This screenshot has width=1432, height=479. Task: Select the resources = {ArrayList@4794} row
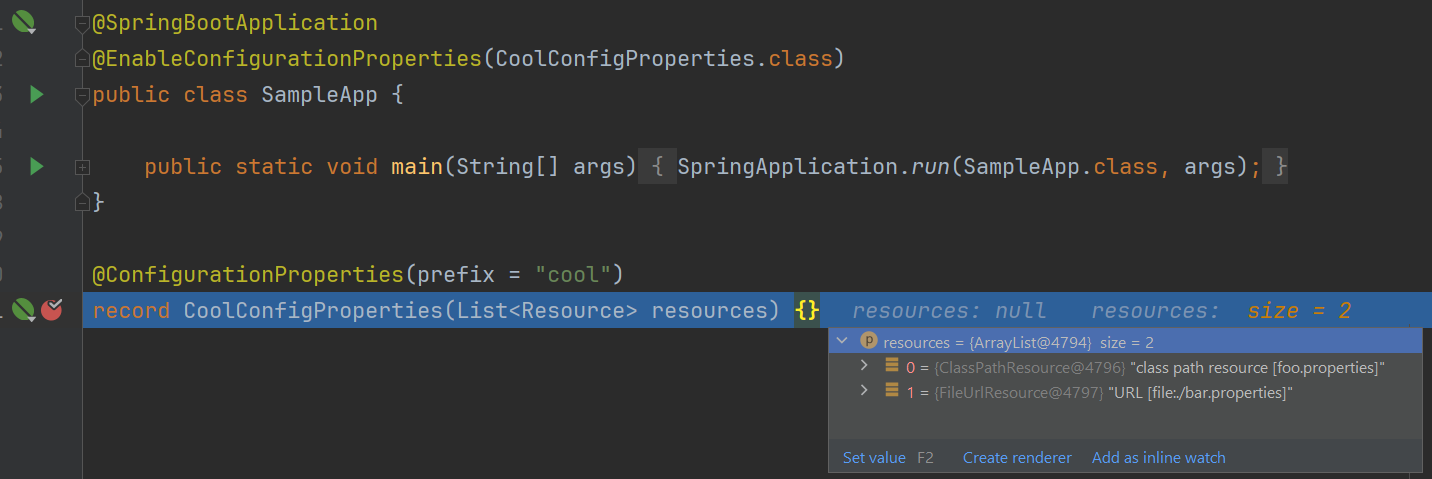coord(1125,341)
